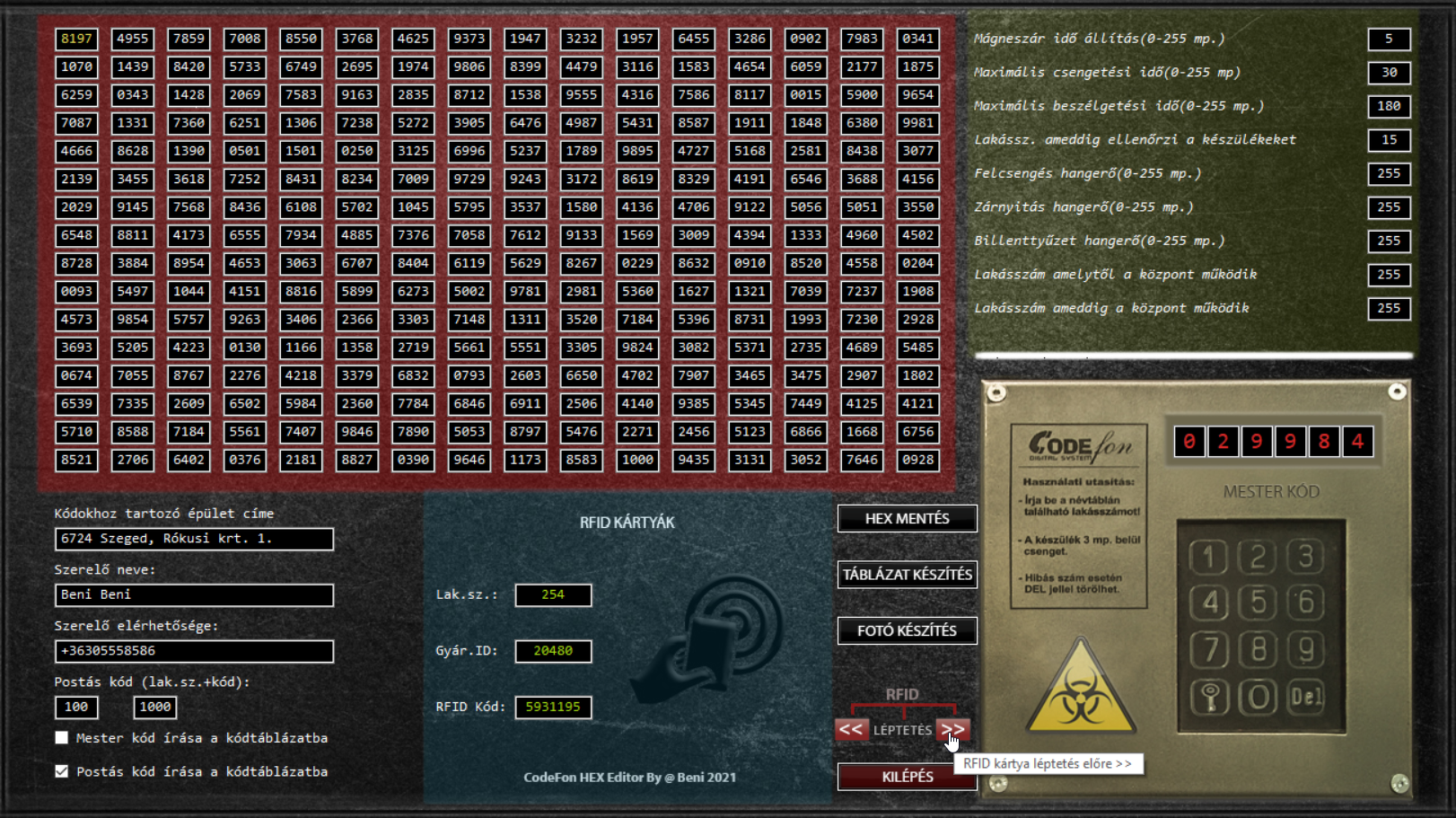The image size is (1456, 818).
Task: Select the 'Szerelő neve' field with Beni Beni
Action: 194,594
